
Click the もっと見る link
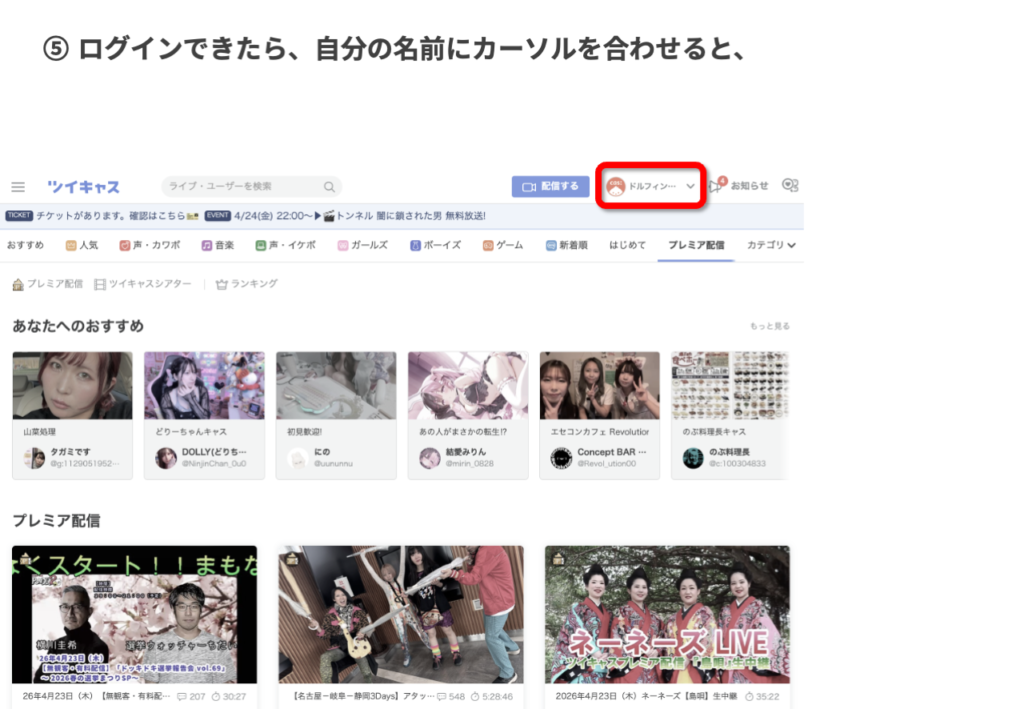(769, 327)
